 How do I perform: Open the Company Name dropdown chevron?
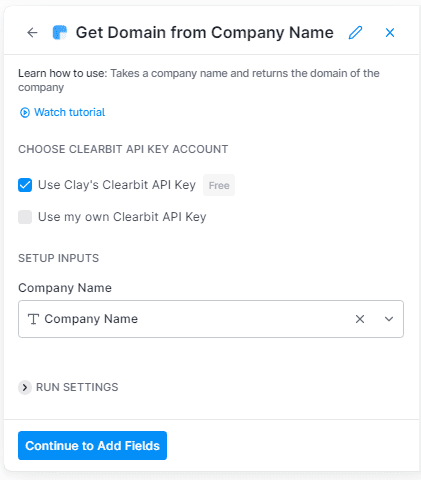pos(389,319)
